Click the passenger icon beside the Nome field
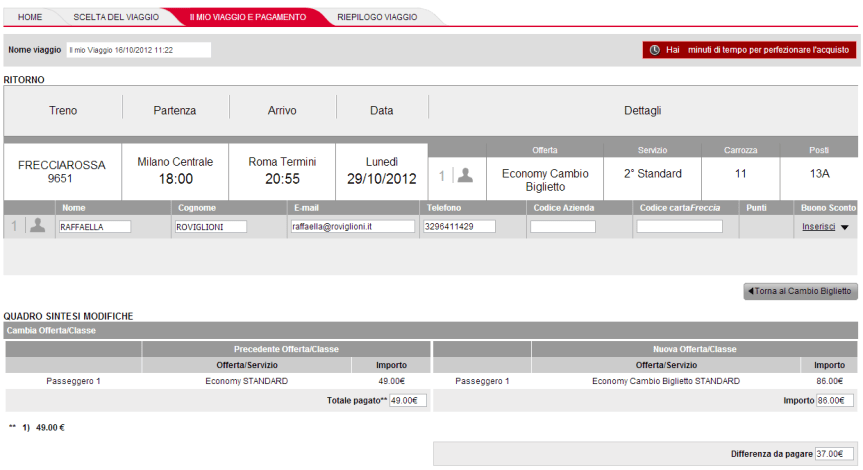The image size is (863, 470). (x=37, y=226)
